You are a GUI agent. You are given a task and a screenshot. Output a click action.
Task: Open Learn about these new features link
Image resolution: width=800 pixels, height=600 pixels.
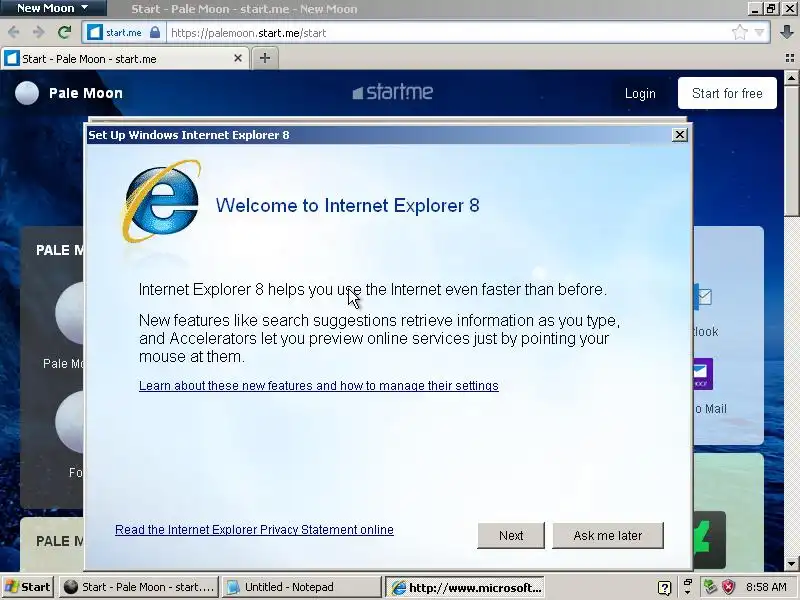(x=318, y=386)
